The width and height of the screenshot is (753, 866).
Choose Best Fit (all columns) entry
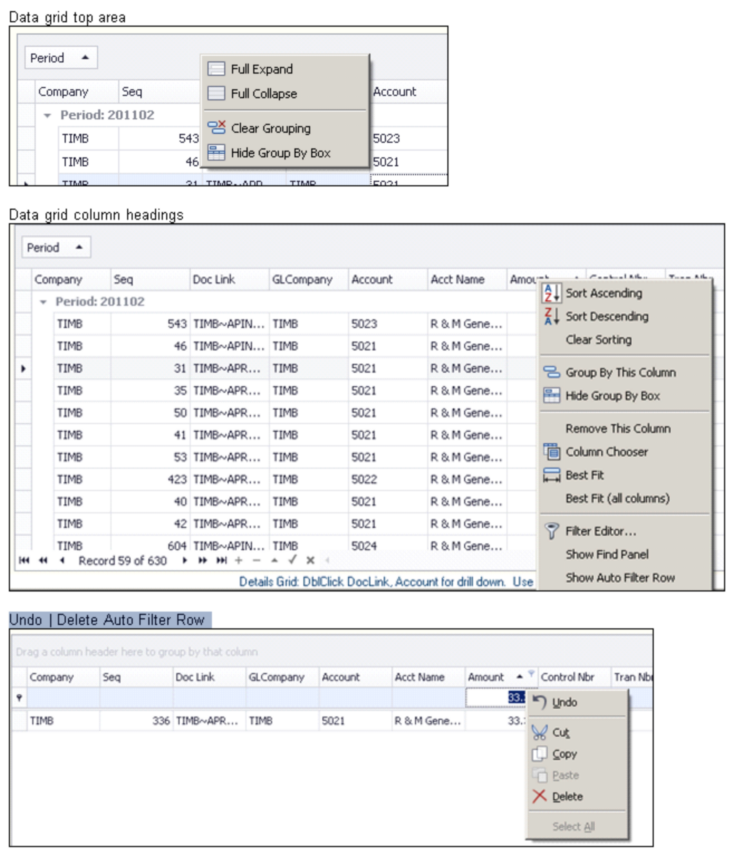click(617, 498)
